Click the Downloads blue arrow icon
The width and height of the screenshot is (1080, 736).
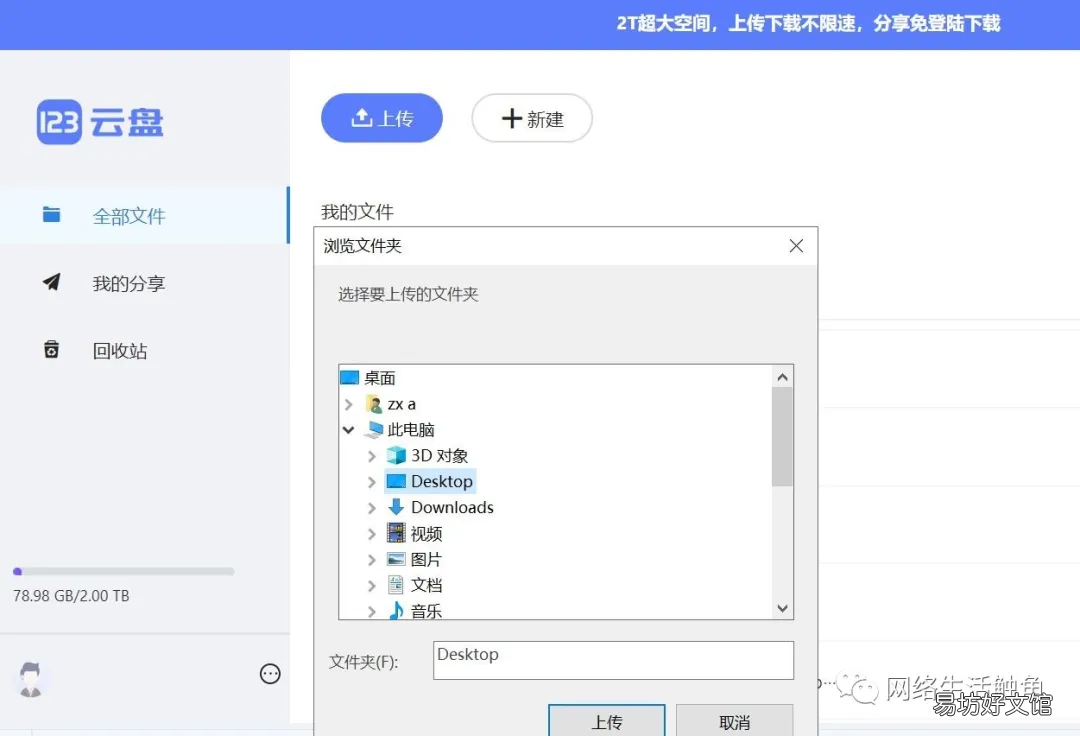pyautogui.click(x=396, y=507)
